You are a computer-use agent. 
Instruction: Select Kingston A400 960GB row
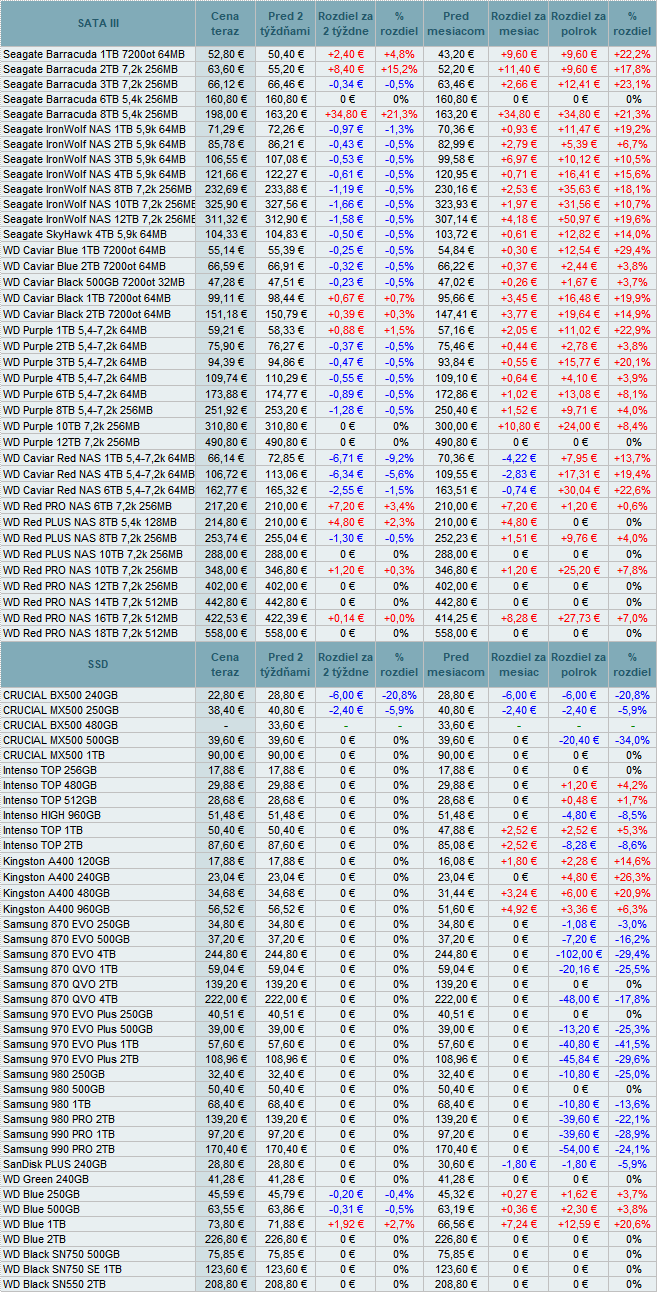[328, 907]
